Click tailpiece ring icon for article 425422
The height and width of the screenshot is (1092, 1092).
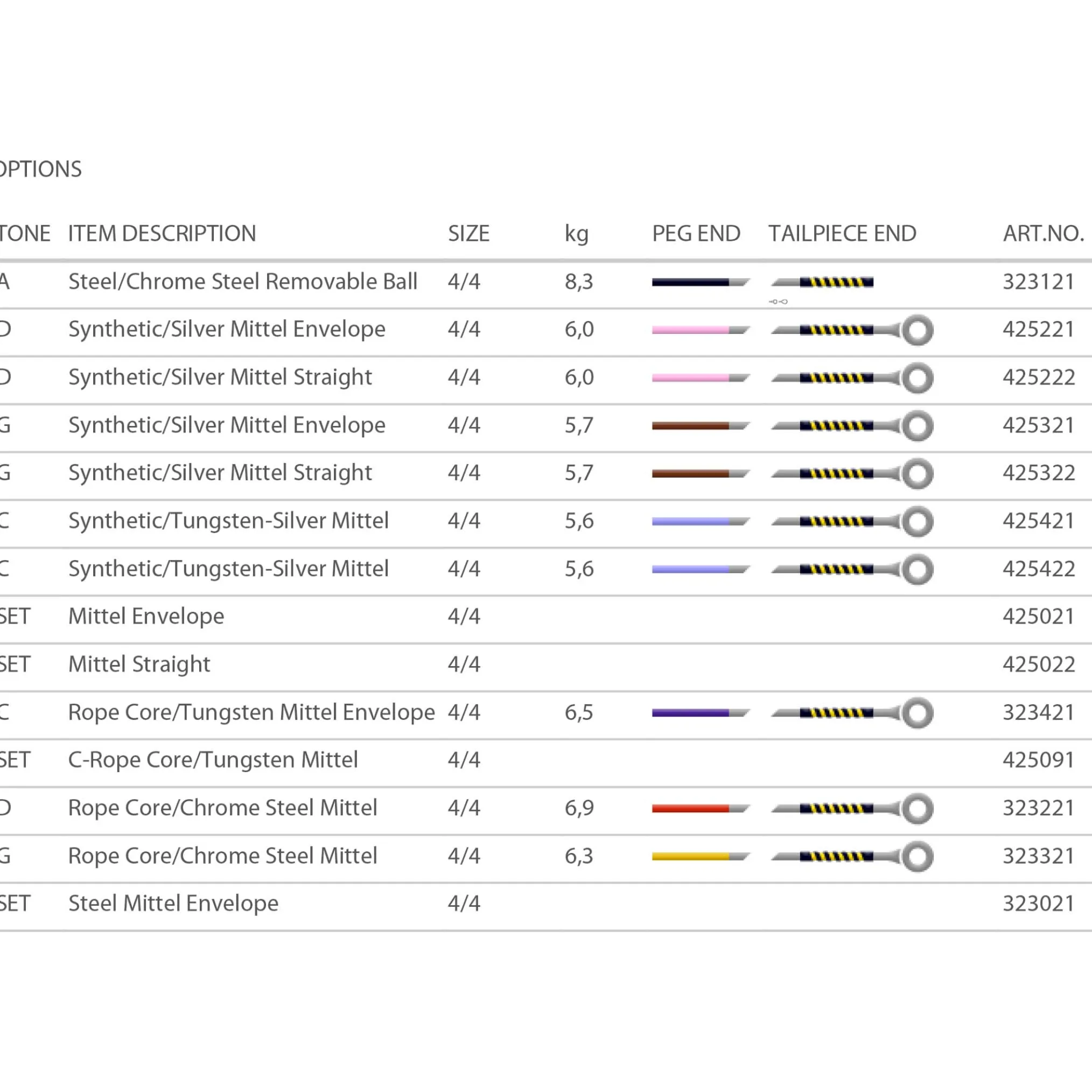pyautogui.click(x=917, y=569)
